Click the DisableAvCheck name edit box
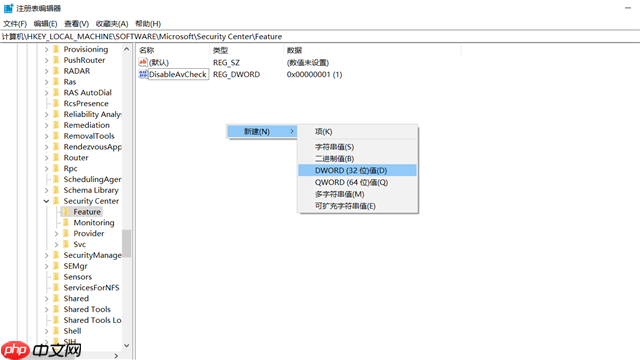The height and width of the screenshot is (360, 640). (x=178, y=74)
